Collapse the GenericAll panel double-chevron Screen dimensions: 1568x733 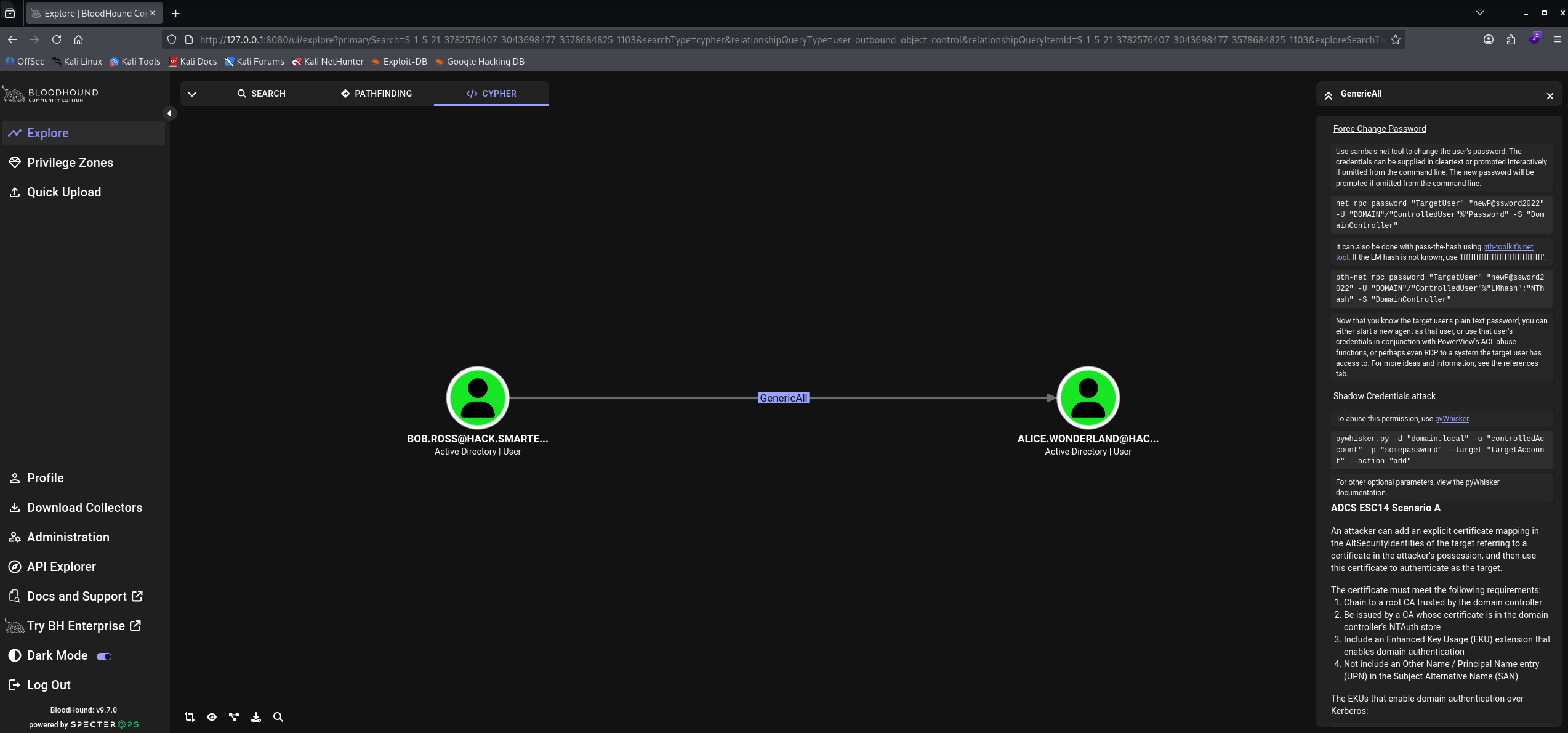click(x=1329, y=95)
